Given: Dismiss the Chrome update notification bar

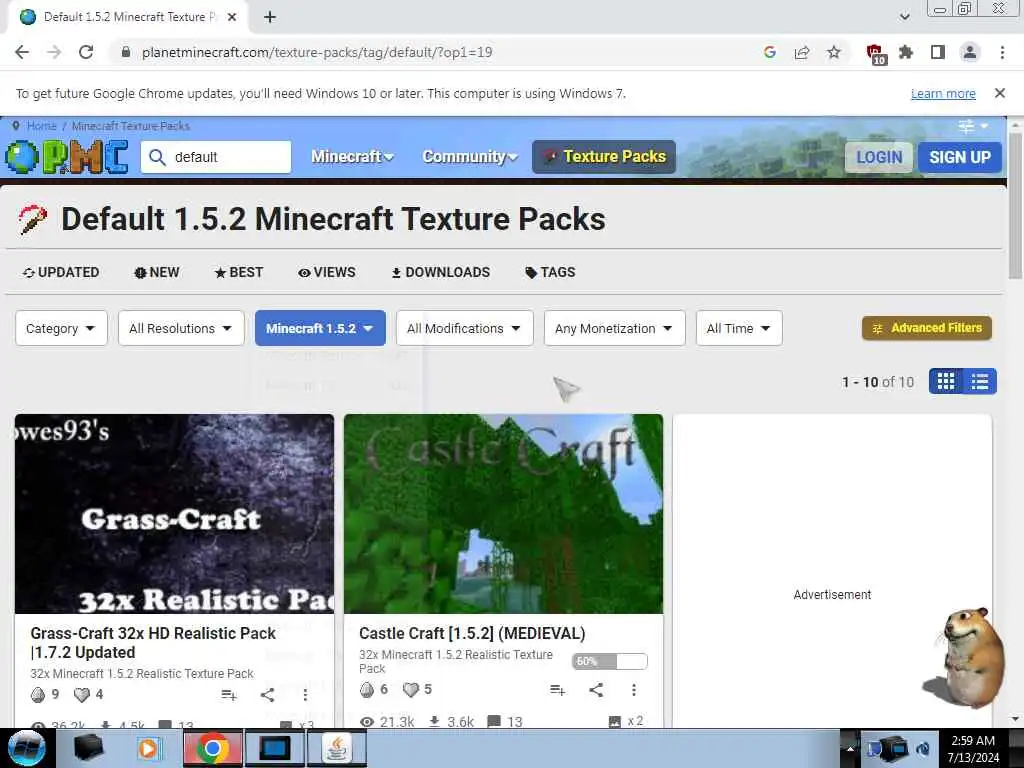Looking at the screenshot, I should 1000,93.
